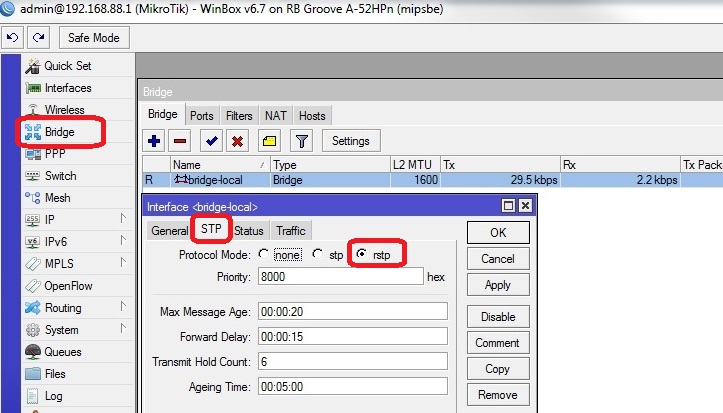Click the Priority input field
The image size is (723, 413).
340,277
